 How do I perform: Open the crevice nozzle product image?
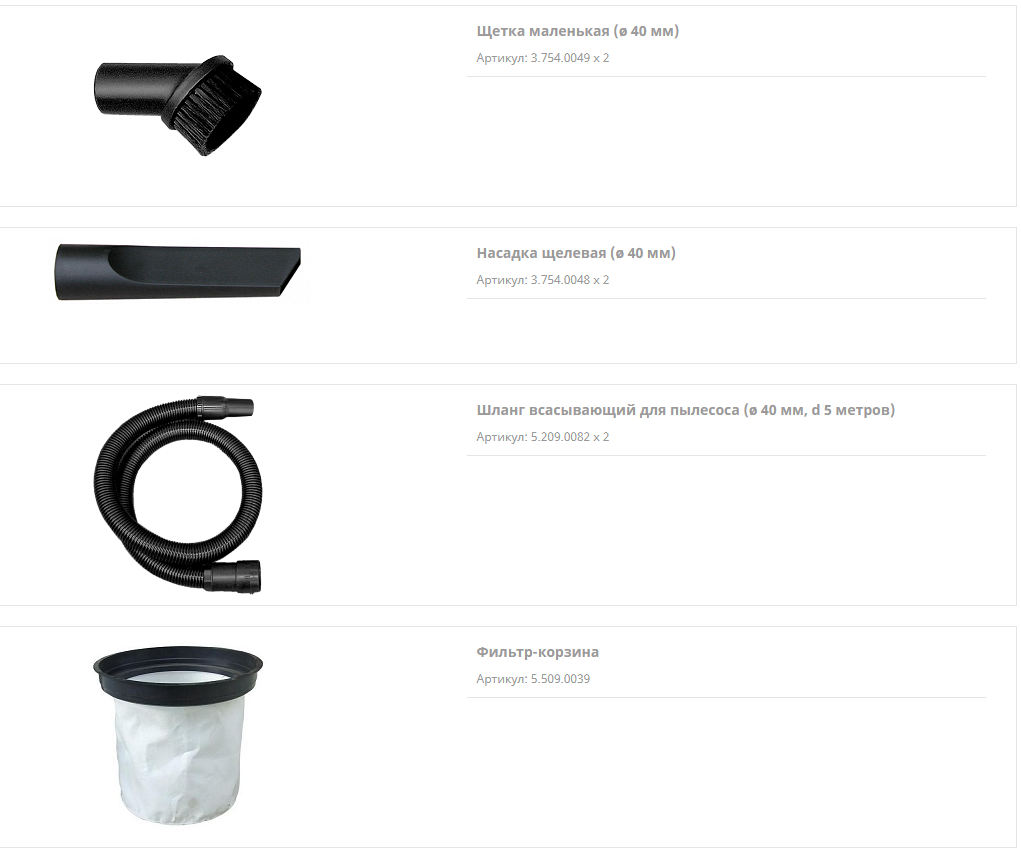(x=178, y=272)
